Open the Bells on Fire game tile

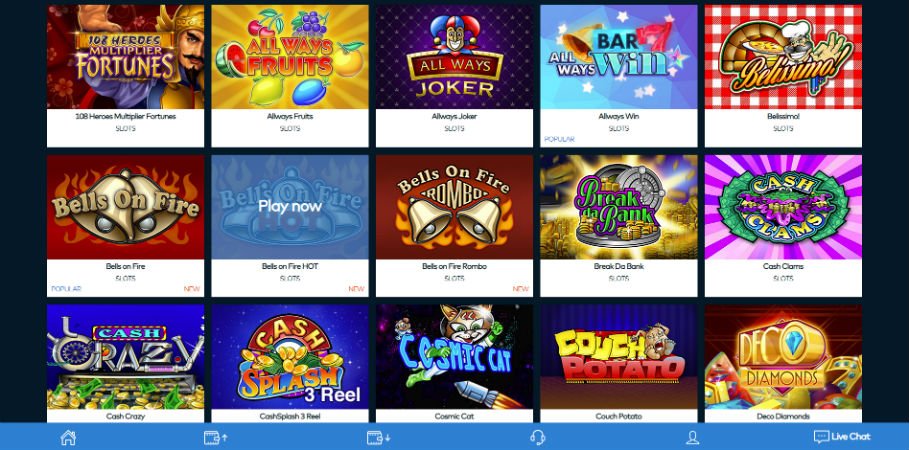point(125,207)
